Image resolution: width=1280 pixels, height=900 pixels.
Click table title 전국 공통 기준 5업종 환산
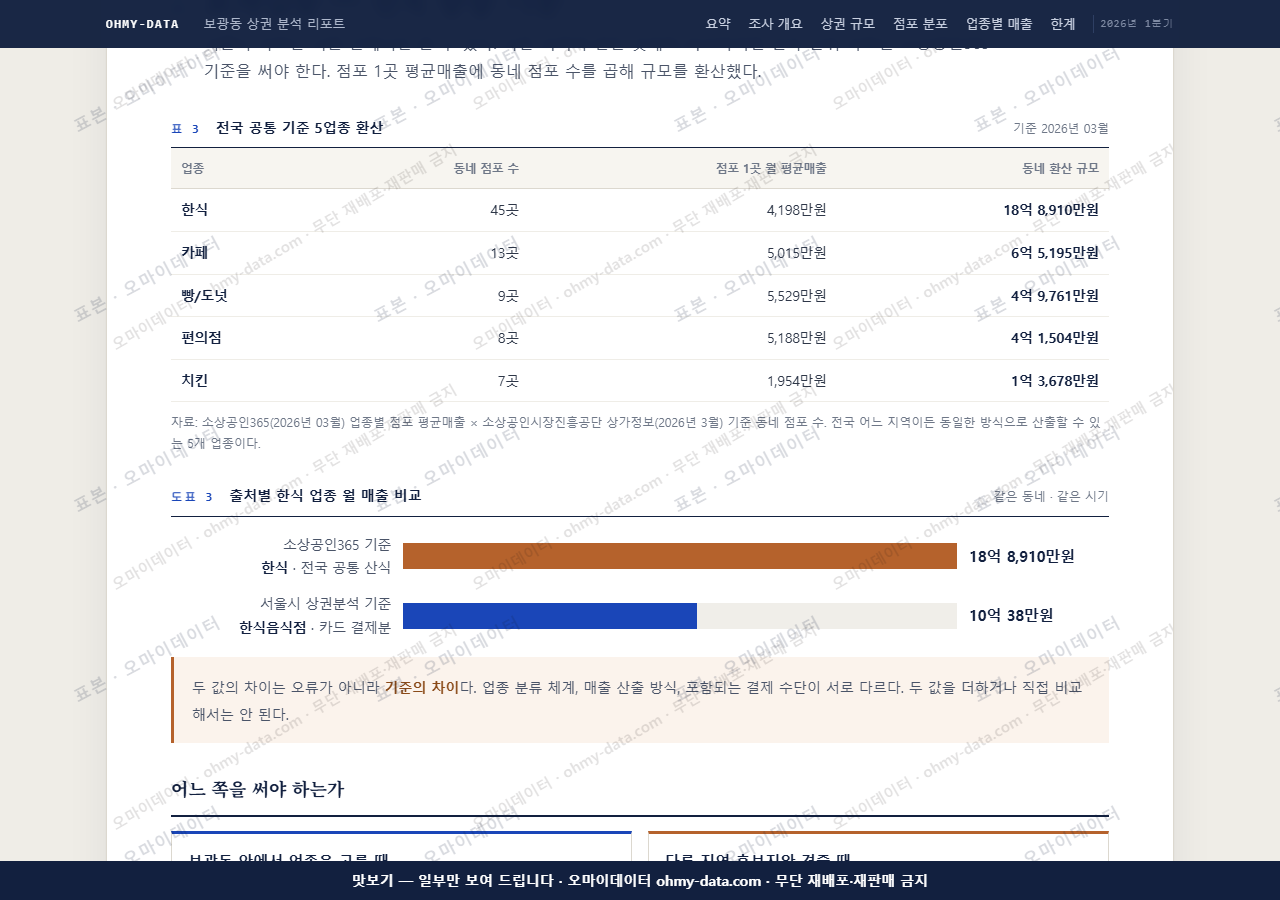[x=299, y=128]
